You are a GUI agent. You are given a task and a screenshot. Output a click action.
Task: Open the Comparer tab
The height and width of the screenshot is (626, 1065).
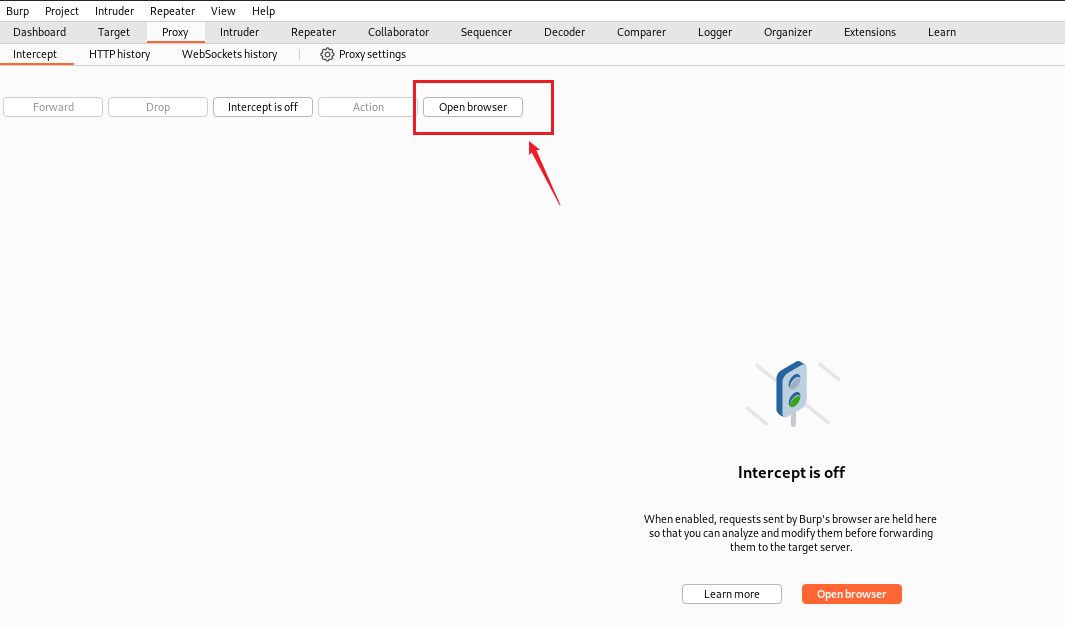(641, 32)
